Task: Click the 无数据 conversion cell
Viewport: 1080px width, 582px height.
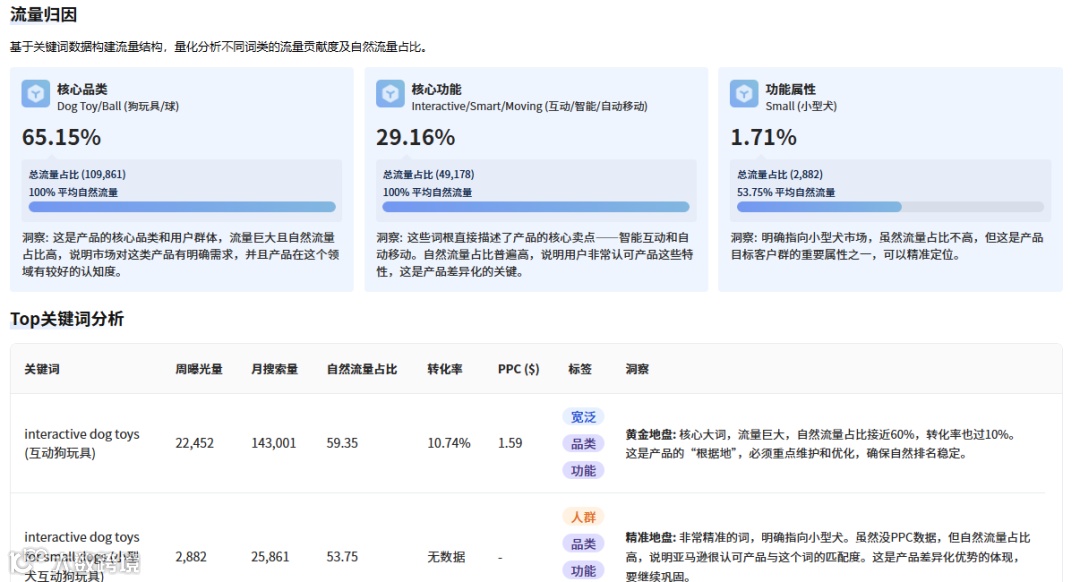Action: pyautogui.click(x=446, y=557)
